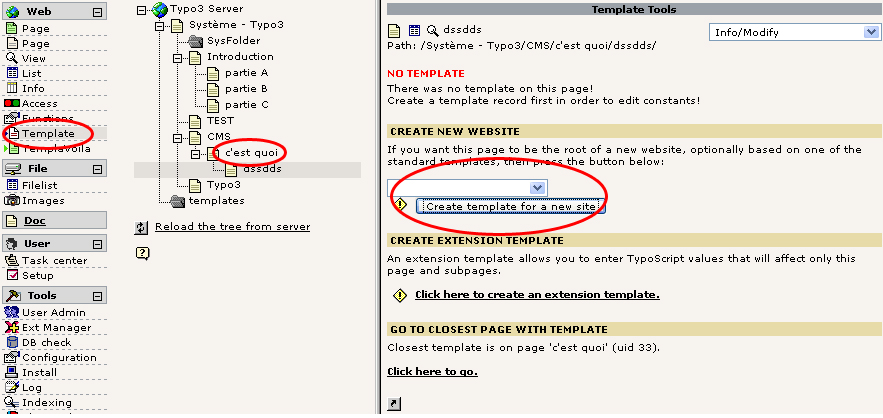Select the dssdds page in tree
883x418 pixels.
click(x=262, y=170)
